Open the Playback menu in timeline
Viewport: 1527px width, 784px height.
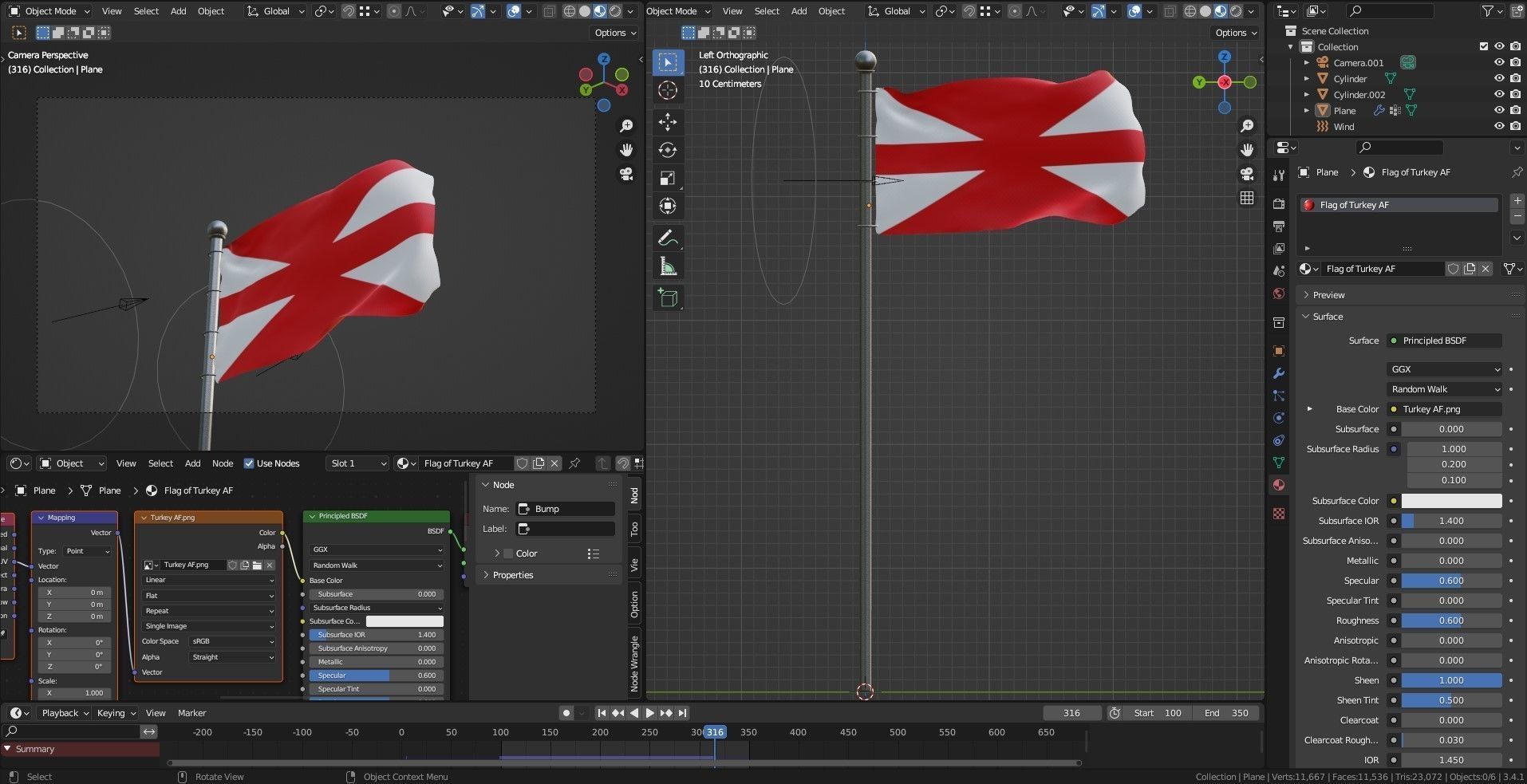(64, 713)
